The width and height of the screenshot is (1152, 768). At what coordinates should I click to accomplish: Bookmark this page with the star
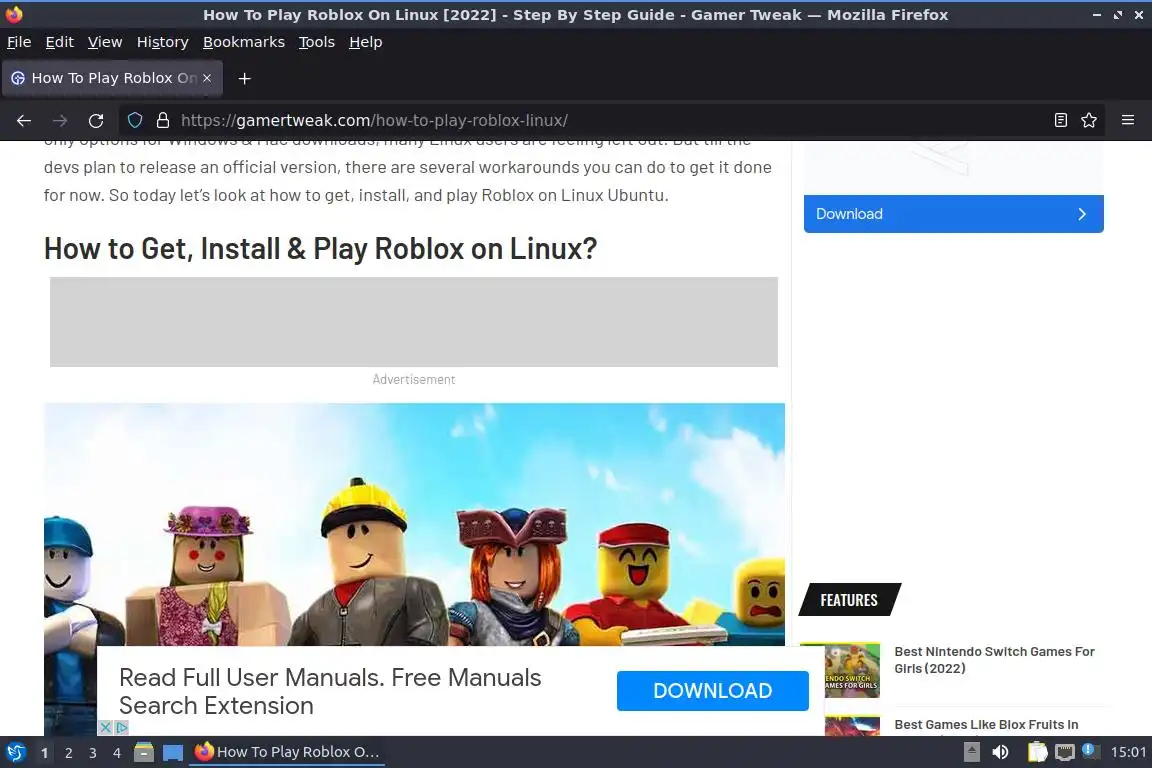tap(1089, 121)
